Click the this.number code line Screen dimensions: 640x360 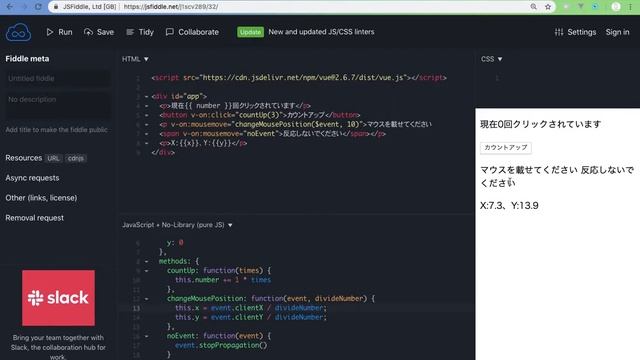223,280
